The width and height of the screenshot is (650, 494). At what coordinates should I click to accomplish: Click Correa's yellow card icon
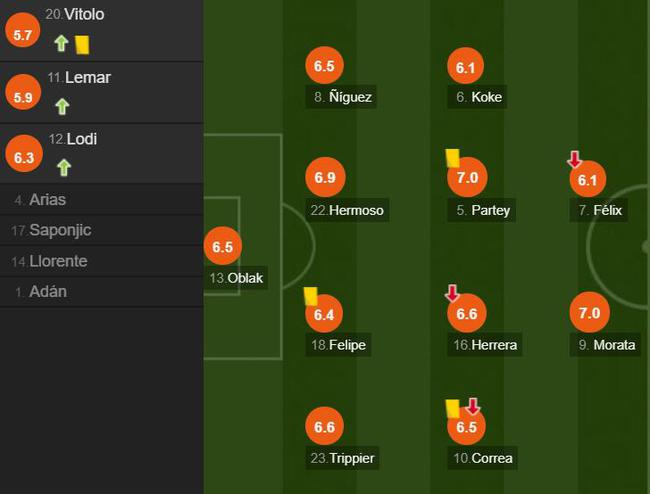coord(453,408)
